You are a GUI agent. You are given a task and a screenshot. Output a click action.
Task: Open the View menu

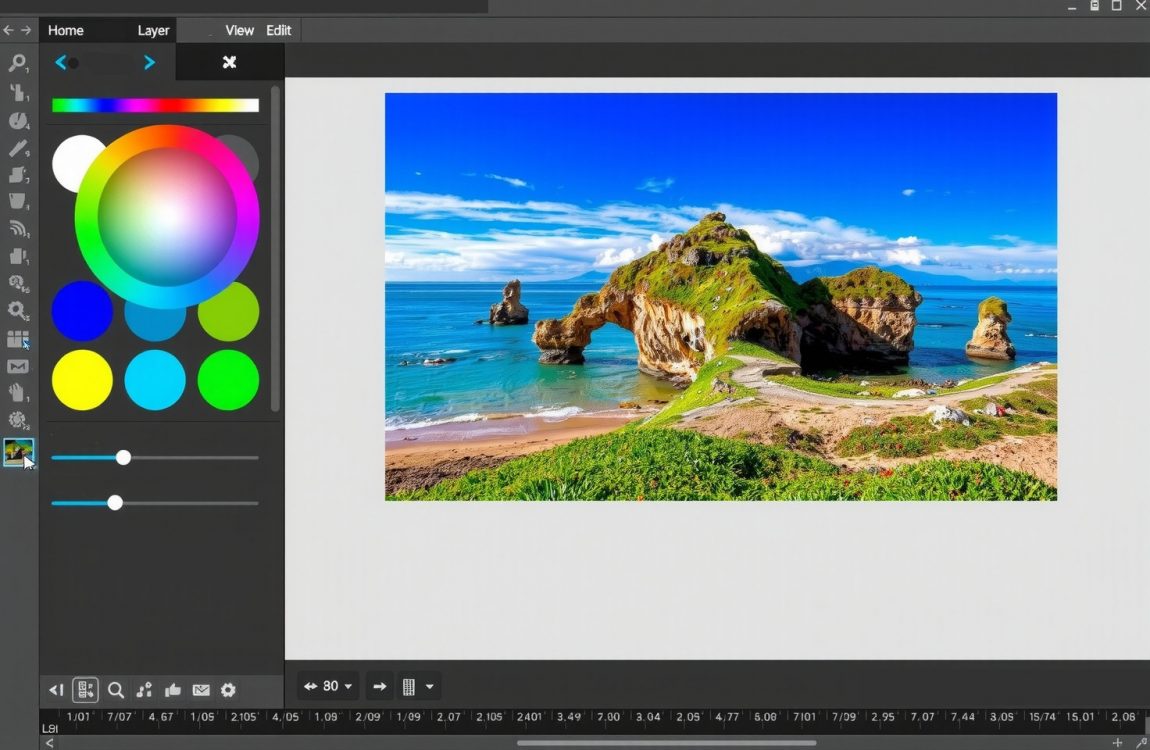(239, 30)
